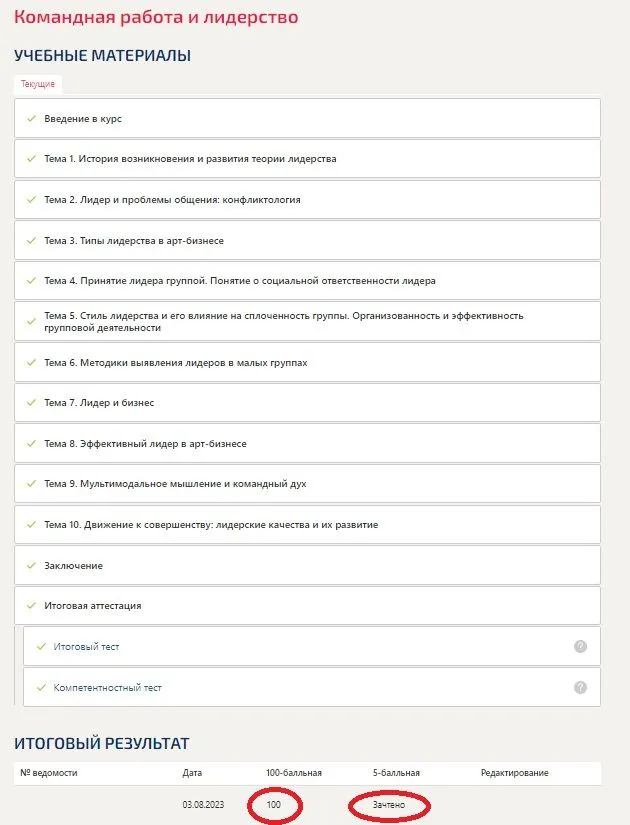Click the help icon beside Итоговый тест
630x825 pixels.
tap(580, 647)
